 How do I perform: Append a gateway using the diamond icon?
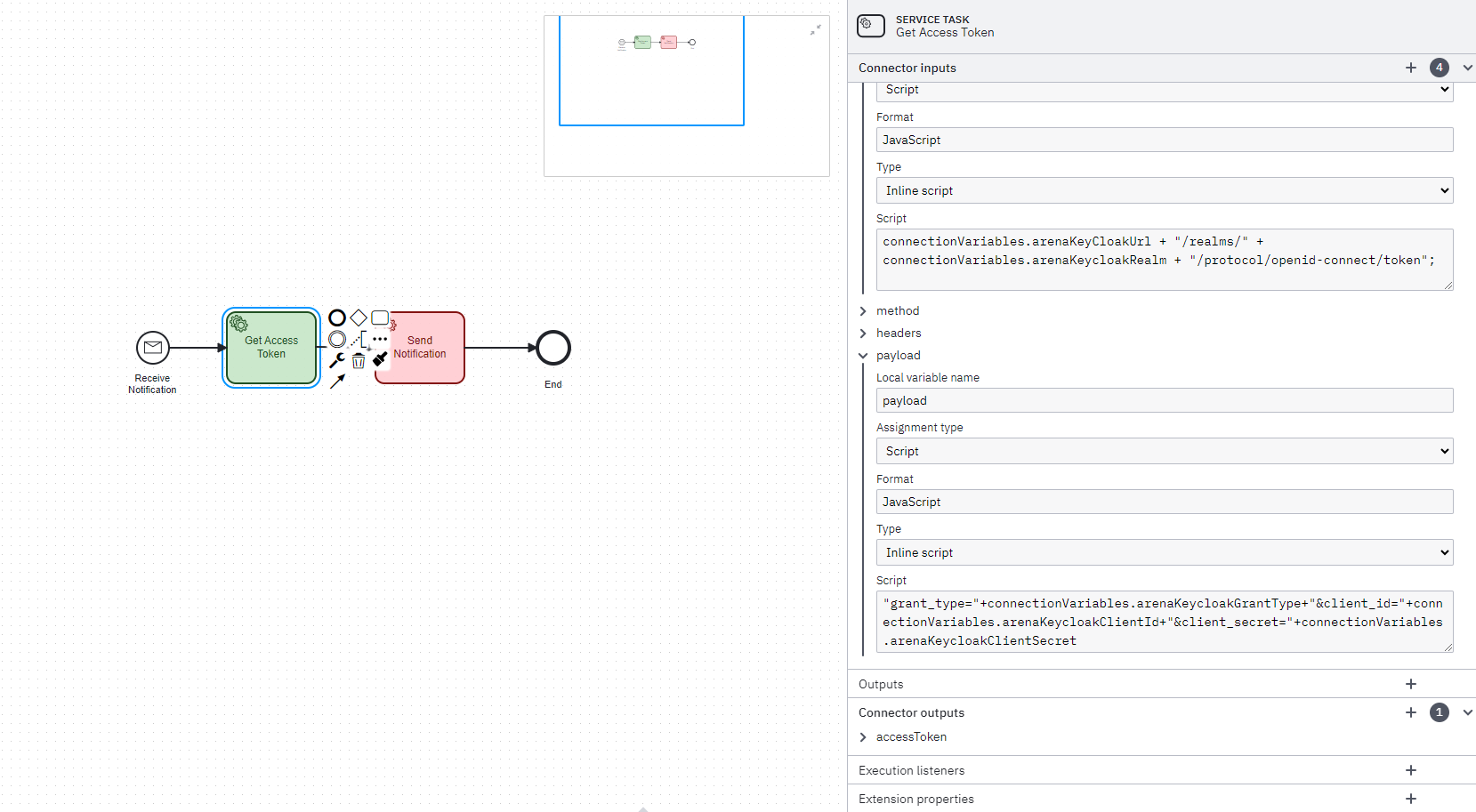pyautogui.click(x=359, y=318)
